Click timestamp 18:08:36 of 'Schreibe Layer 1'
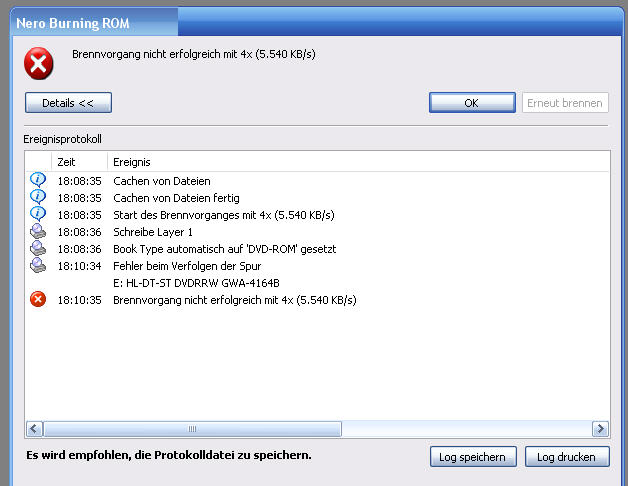 pos(79,232)
